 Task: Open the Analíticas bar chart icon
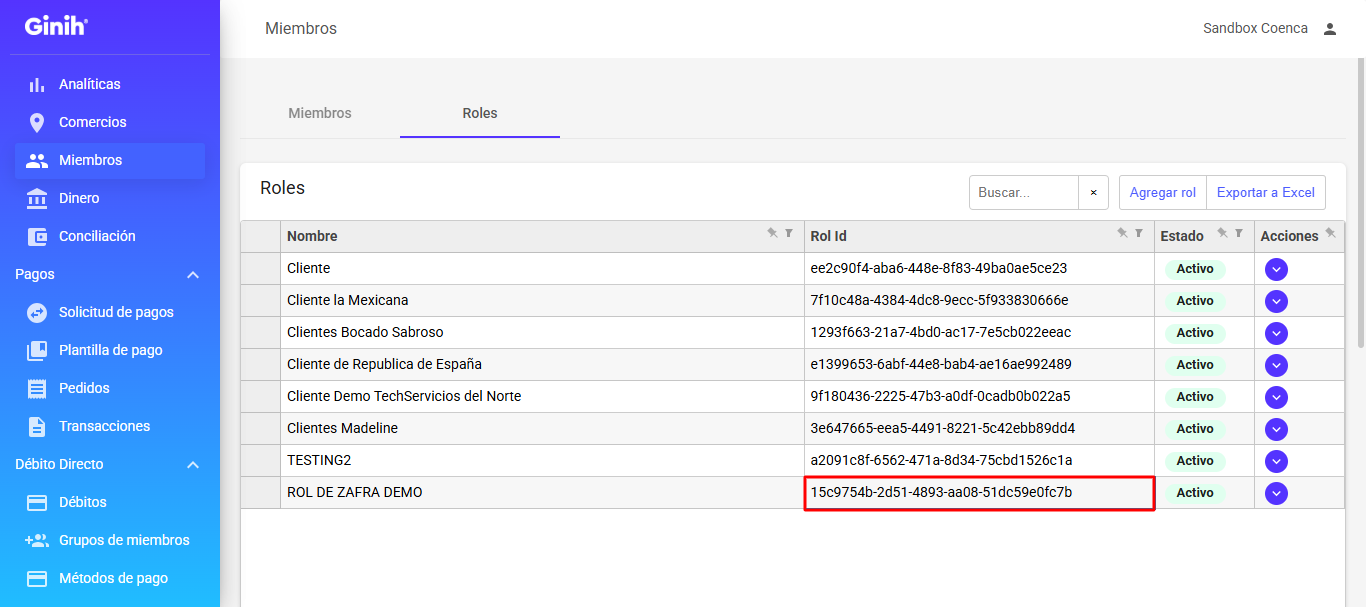click(x=37, y=84)
